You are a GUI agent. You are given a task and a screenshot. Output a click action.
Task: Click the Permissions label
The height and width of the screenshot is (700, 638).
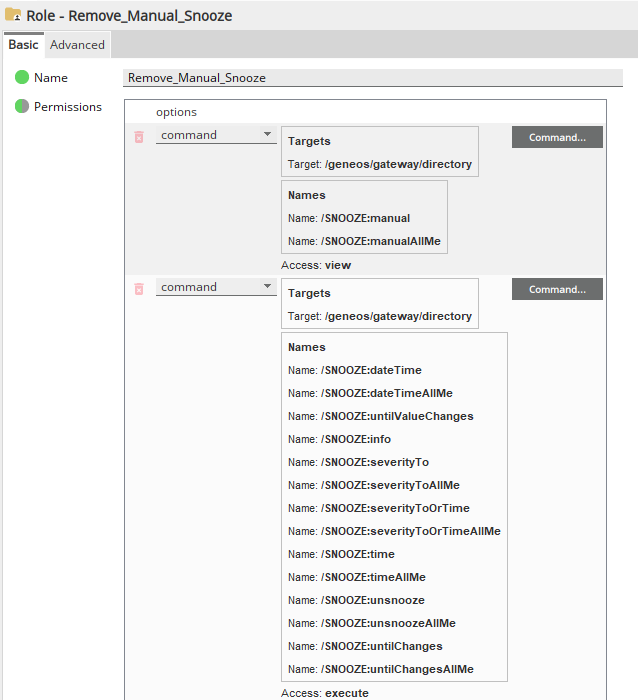[68, 107]
